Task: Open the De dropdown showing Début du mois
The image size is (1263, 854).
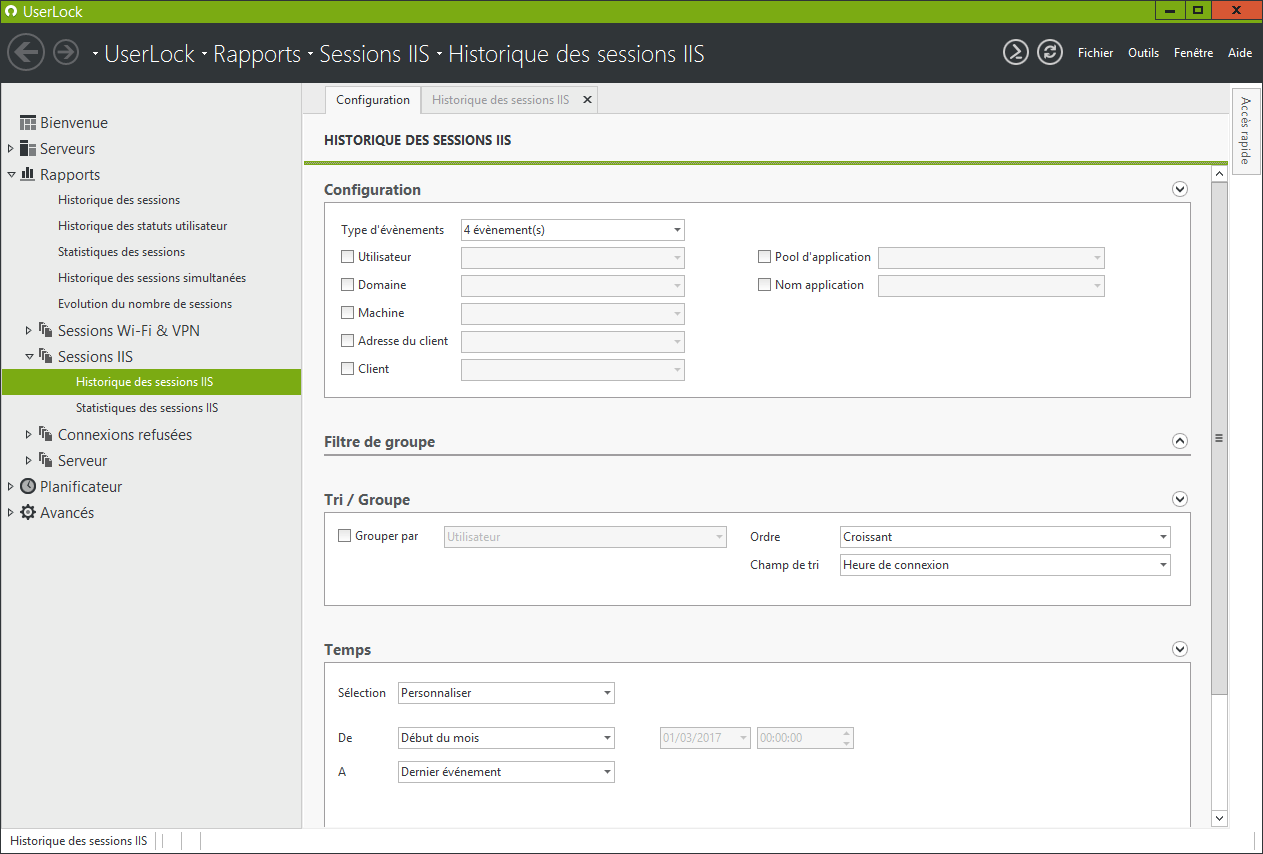Action: [x=506, y=738]
